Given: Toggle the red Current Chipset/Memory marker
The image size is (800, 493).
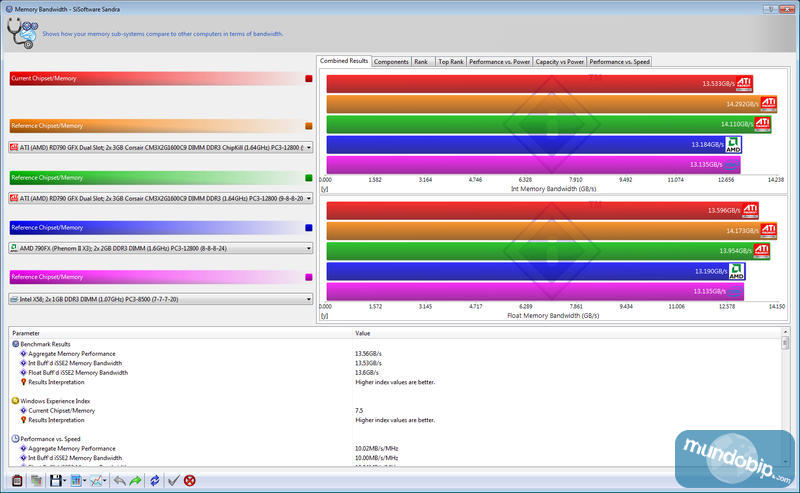Looking at the screenshot, I should (309, 79).
